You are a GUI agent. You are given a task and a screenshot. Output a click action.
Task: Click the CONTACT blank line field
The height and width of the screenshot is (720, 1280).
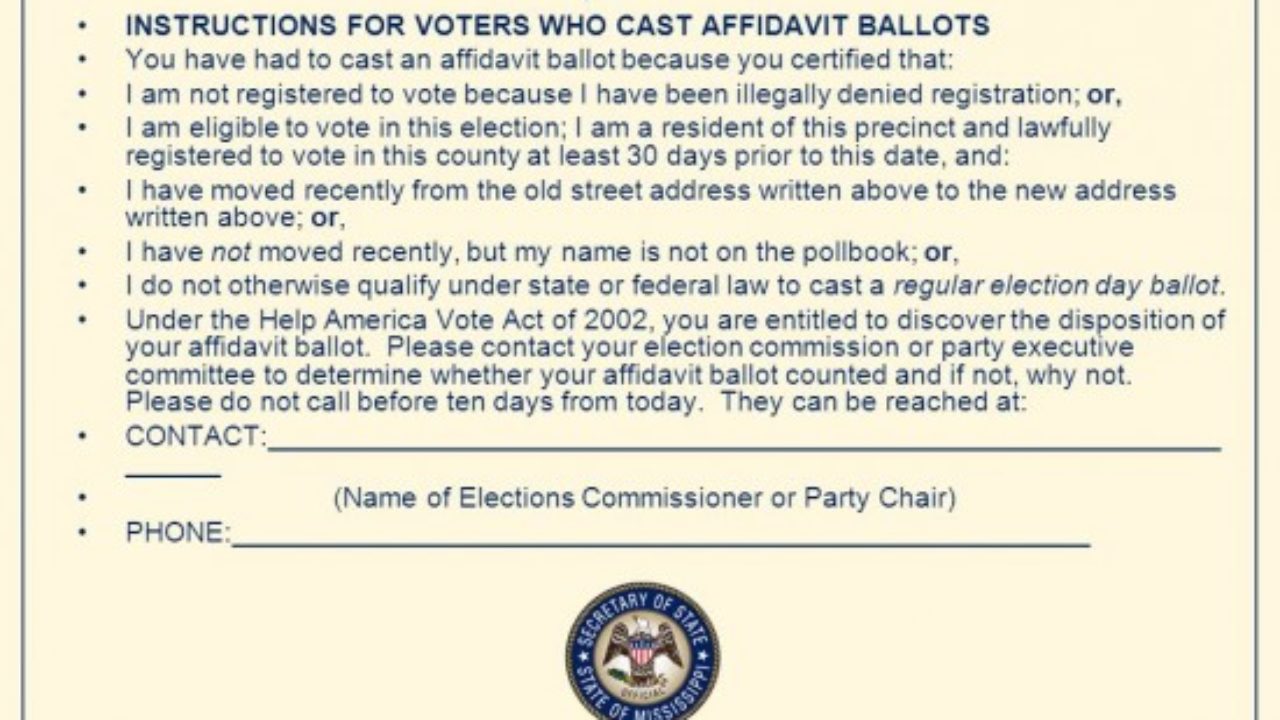[x=743, y=448]
